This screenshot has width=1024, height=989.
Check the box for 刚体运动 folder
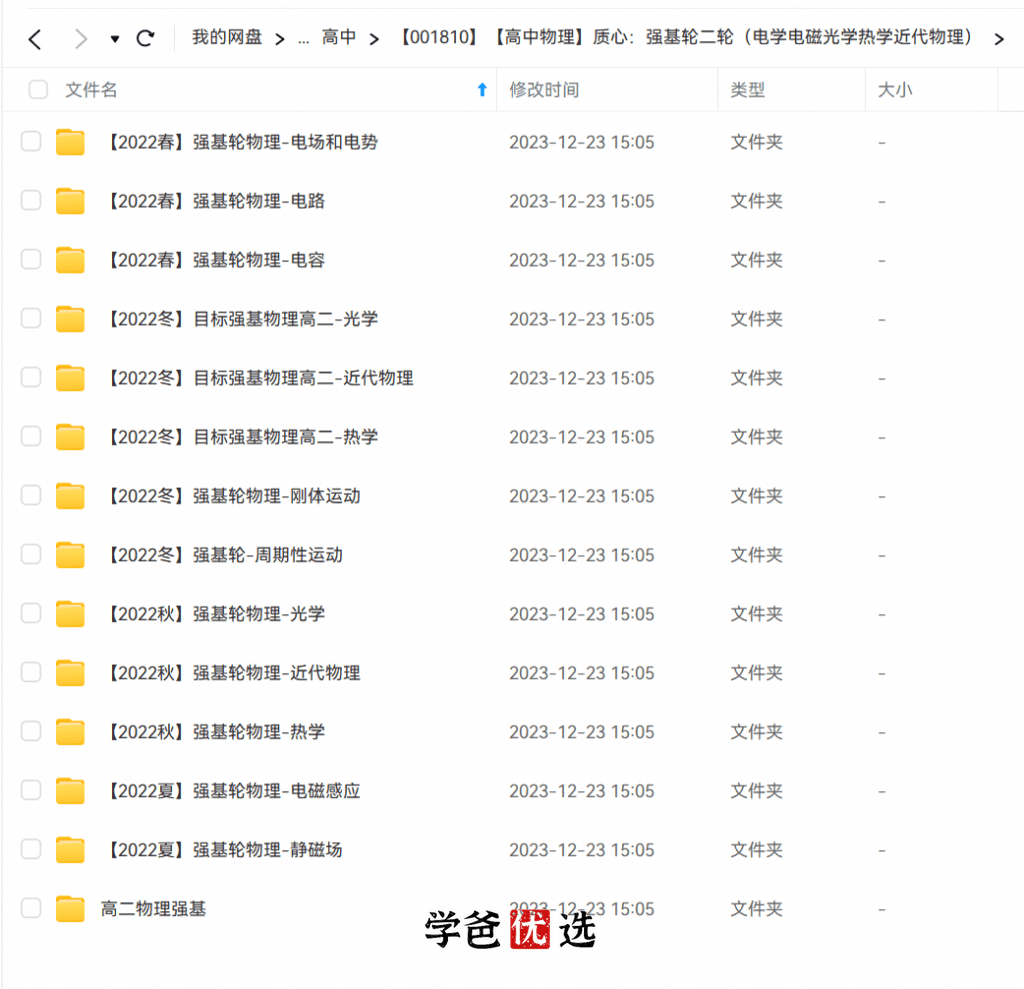tap(31, 495)
